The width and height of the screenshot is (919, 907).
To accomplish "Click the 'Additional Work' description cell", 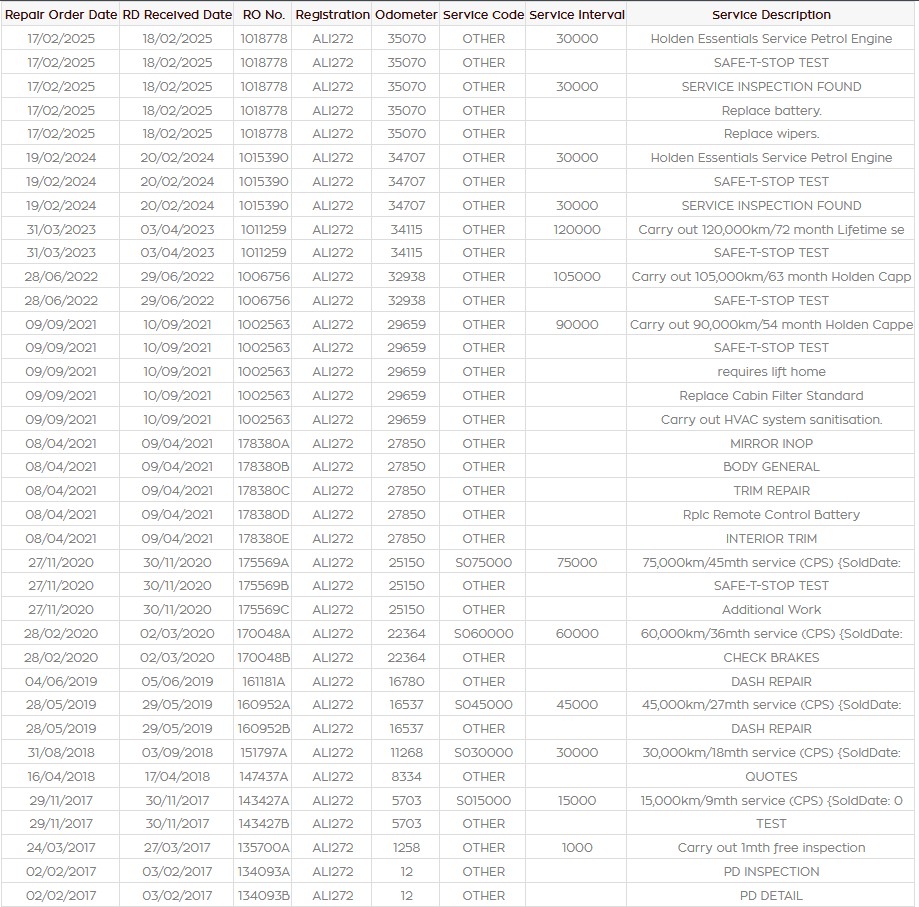I will point(771,609).
